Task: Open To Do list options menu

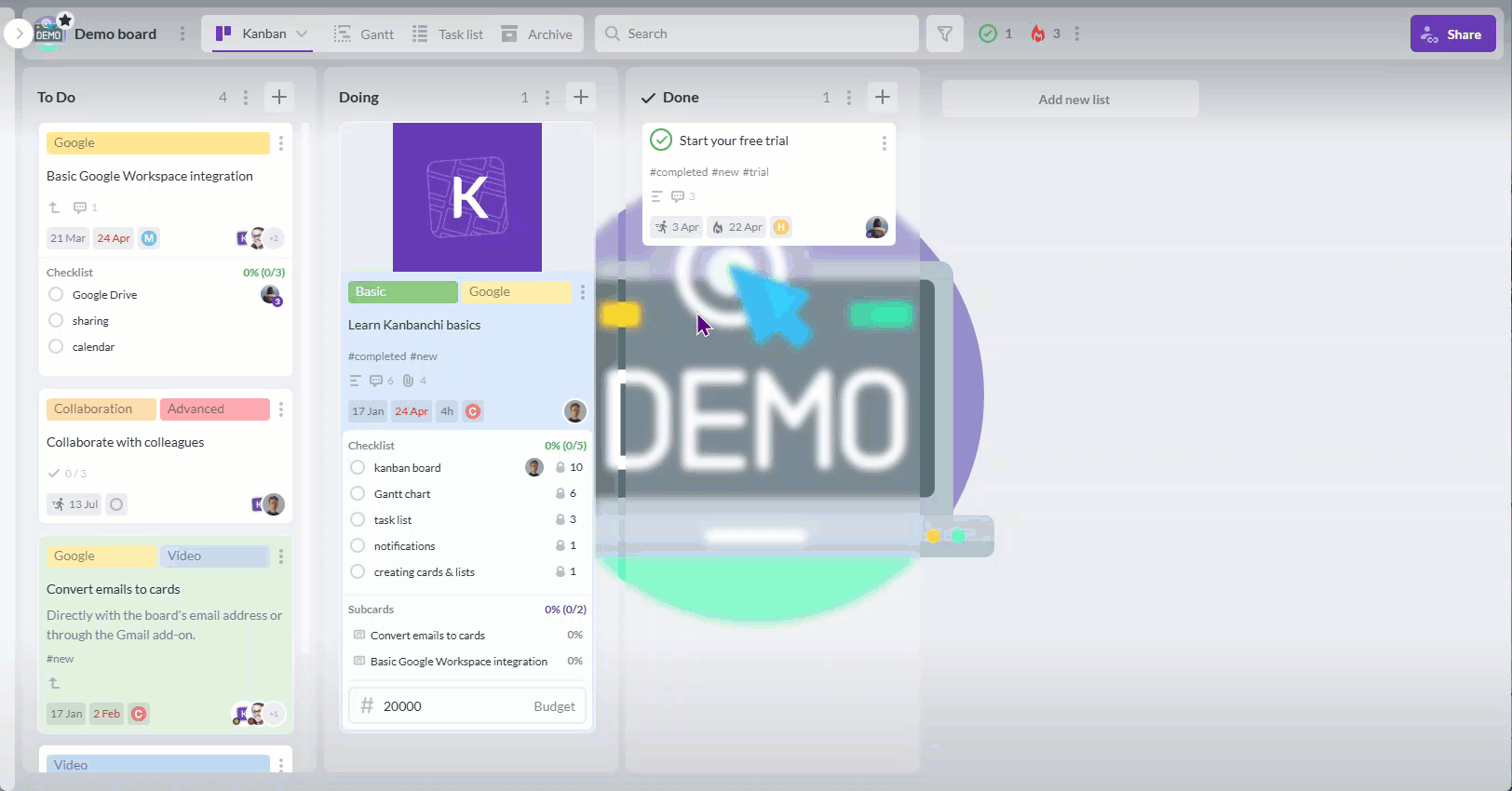Action: coord(246,97)
